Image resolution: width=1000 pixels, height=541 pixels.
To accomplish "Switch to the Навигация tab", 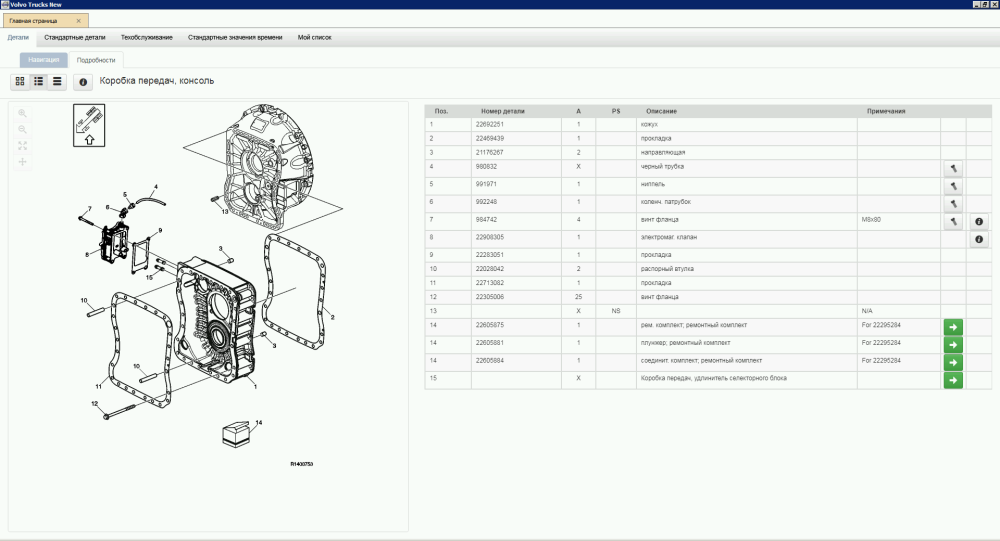I will (x=44, y=60).
